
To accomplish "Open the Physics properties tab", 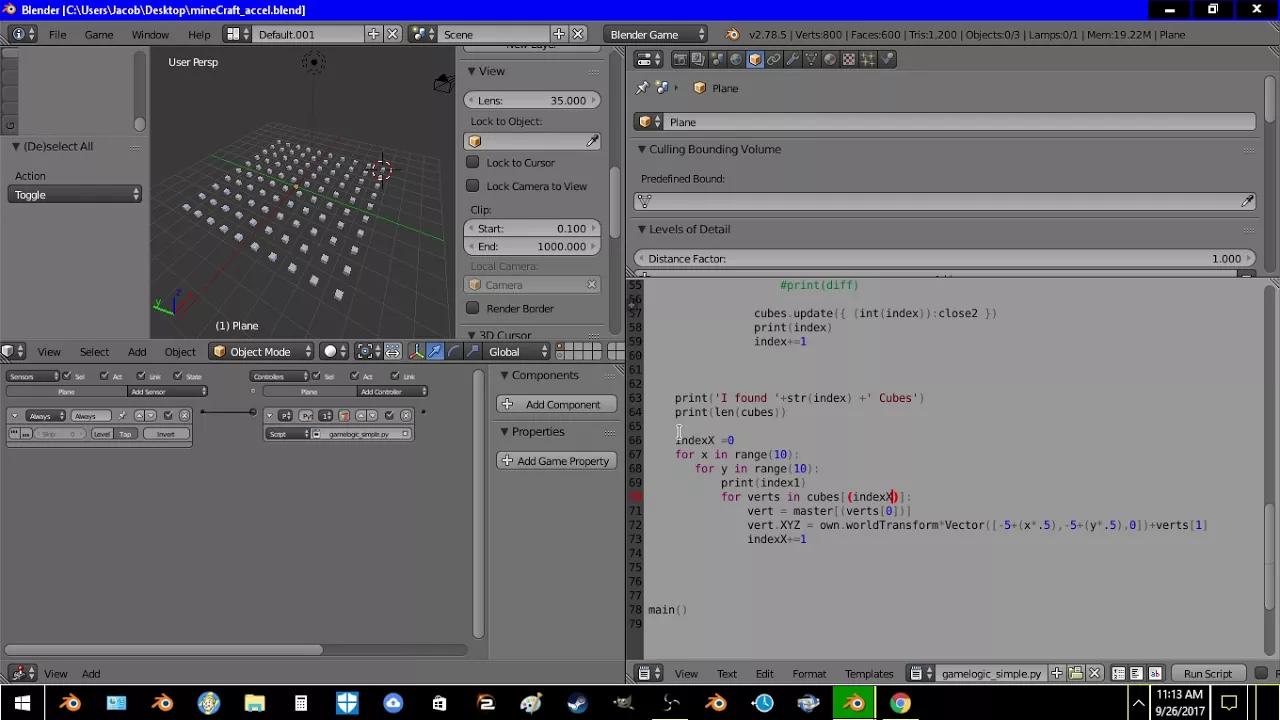I will point(886,59).
